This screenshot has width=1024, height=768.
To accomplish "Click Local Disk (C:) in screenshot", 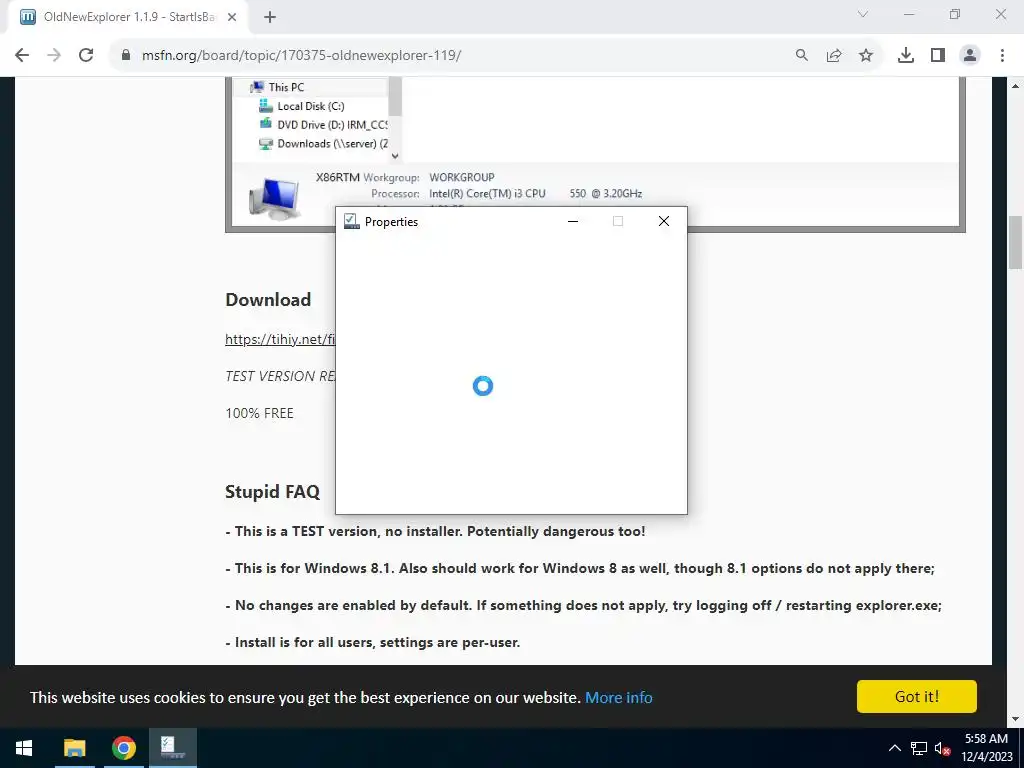I will click(x=311, y=106).
